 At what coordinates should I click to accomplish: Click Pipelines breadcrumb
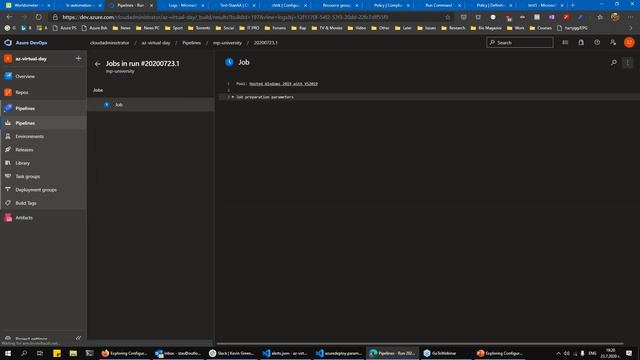(191, 42)
